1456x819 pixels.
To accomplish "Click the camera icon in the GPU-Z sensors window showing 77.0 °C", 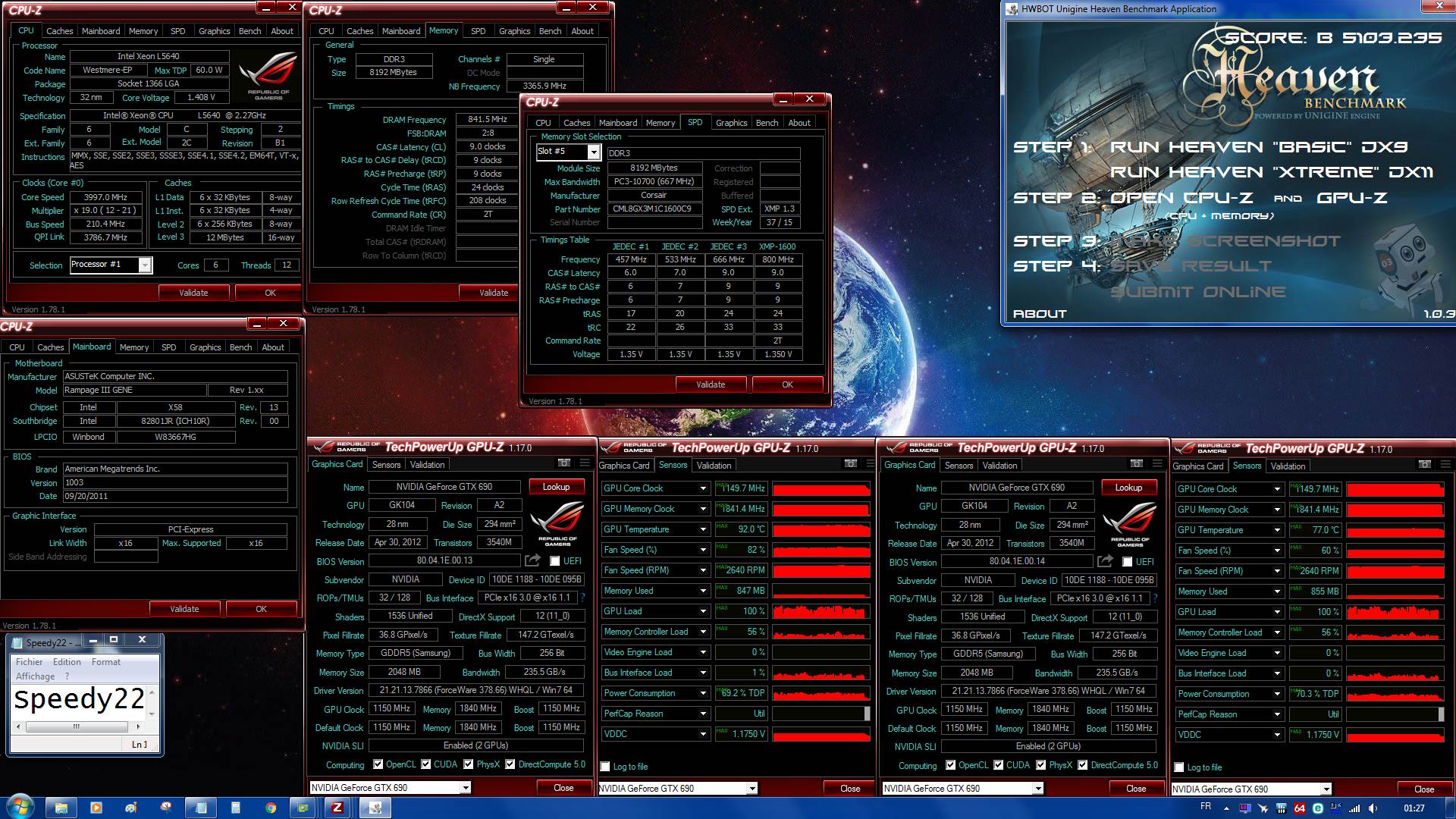I will tap(1425, 464).
